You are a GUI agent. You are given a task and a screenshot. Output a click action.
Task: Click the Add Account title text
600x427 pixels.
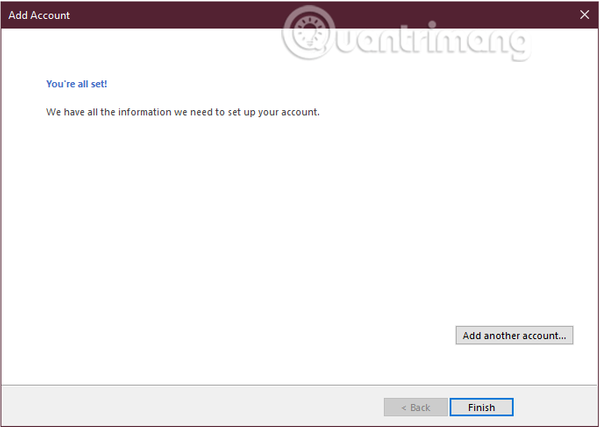click(x=39, y=15)
